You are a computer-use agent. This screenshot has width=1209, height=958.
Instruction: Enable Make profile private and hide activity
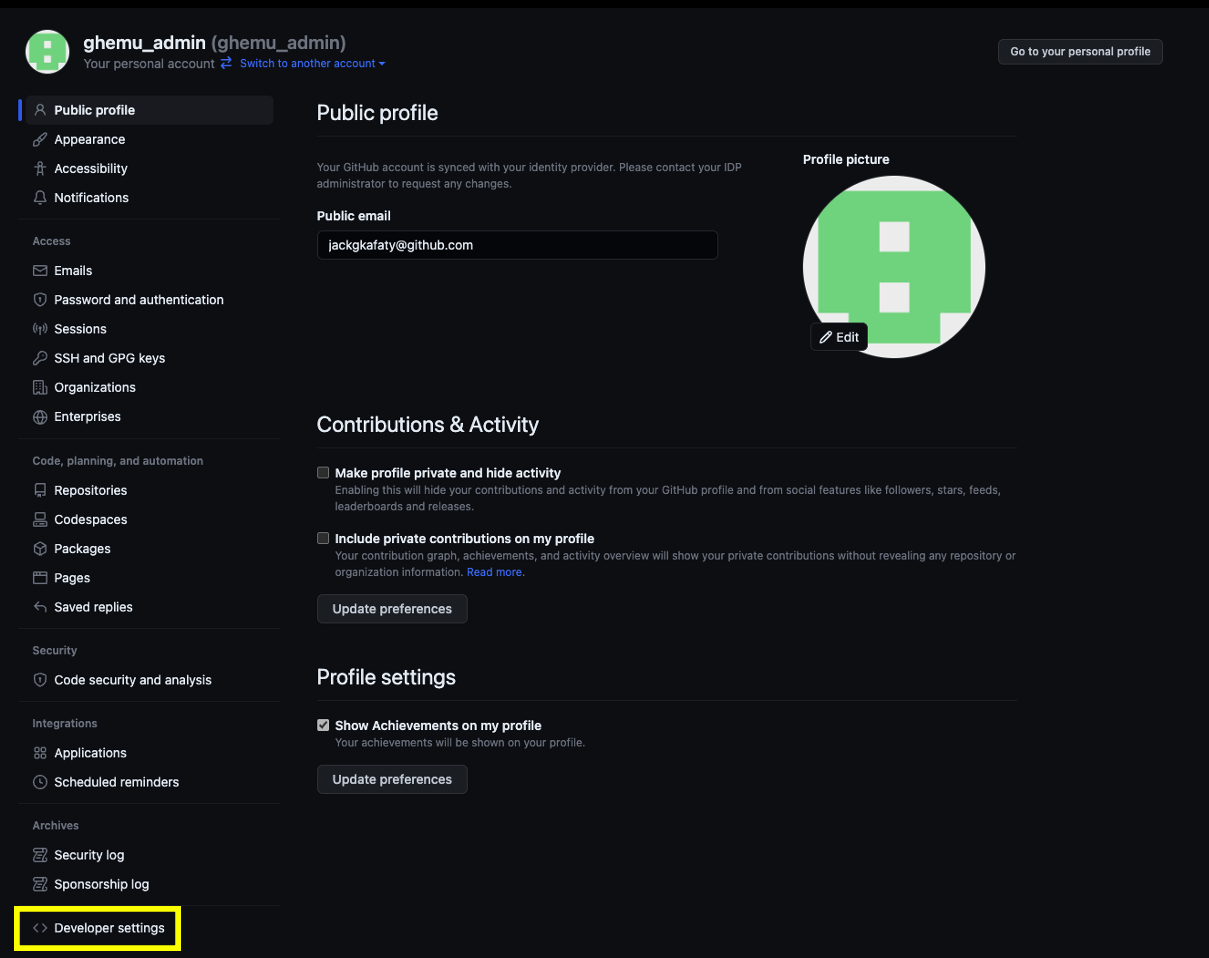click(x=323, y=472)
